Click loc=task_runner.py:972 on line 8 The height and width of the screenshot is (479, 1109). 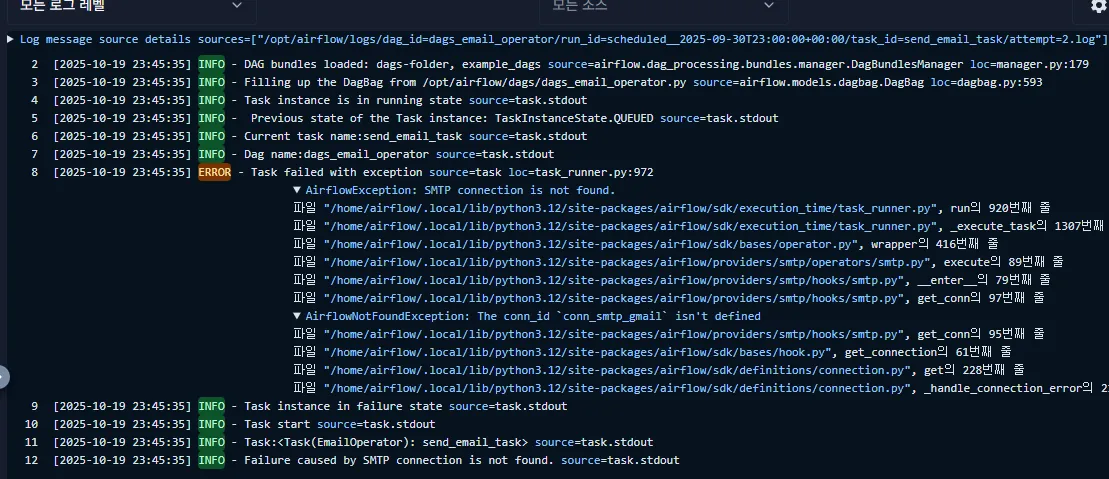coord(581,172)
